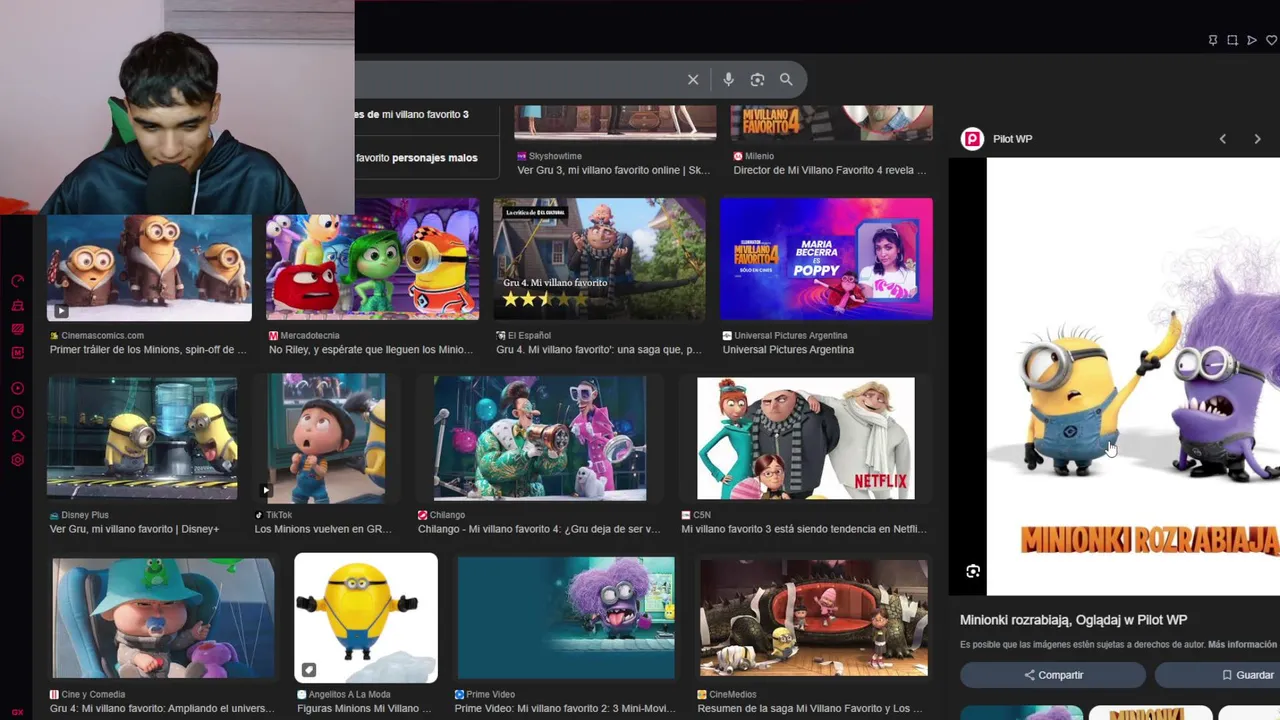1280x720 pixels.
Task: Open TikTok Agnes thumbnail
Action: pos(326,438)
